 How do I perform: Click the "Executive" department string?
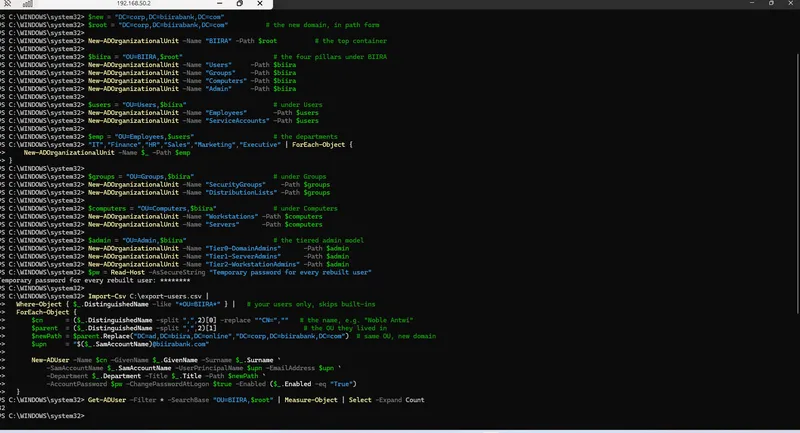(260, 145)
